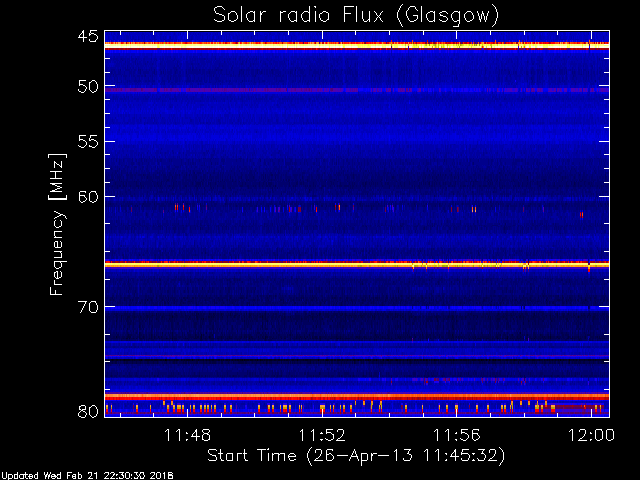Click the 'Start Time (26-Apr-13 11:45:32)' label
This screenshot has width=640, height=480.
(x=356, y=455)
